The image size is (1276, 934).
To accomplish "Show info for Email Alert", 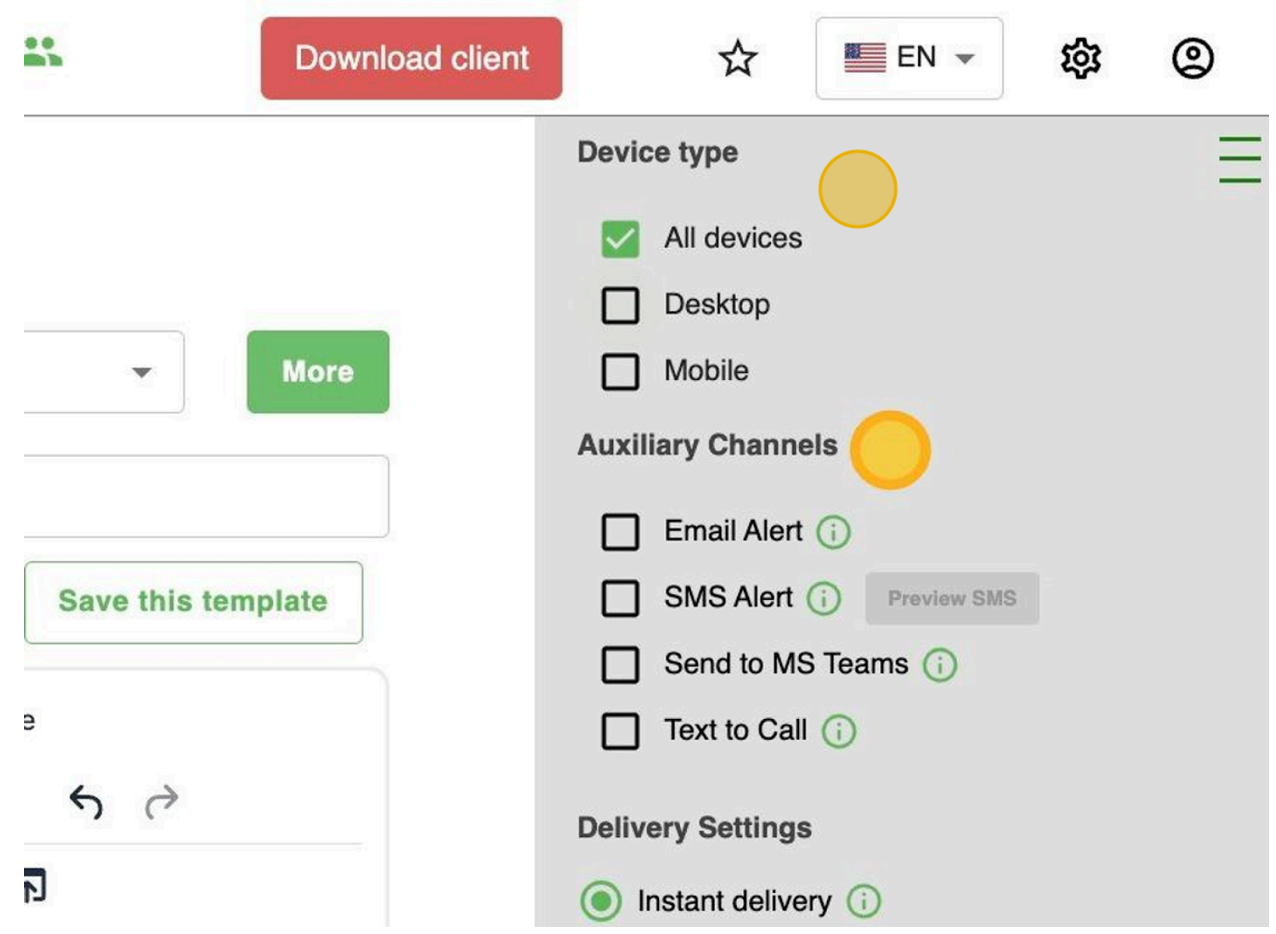I will [x=833, y=533].
